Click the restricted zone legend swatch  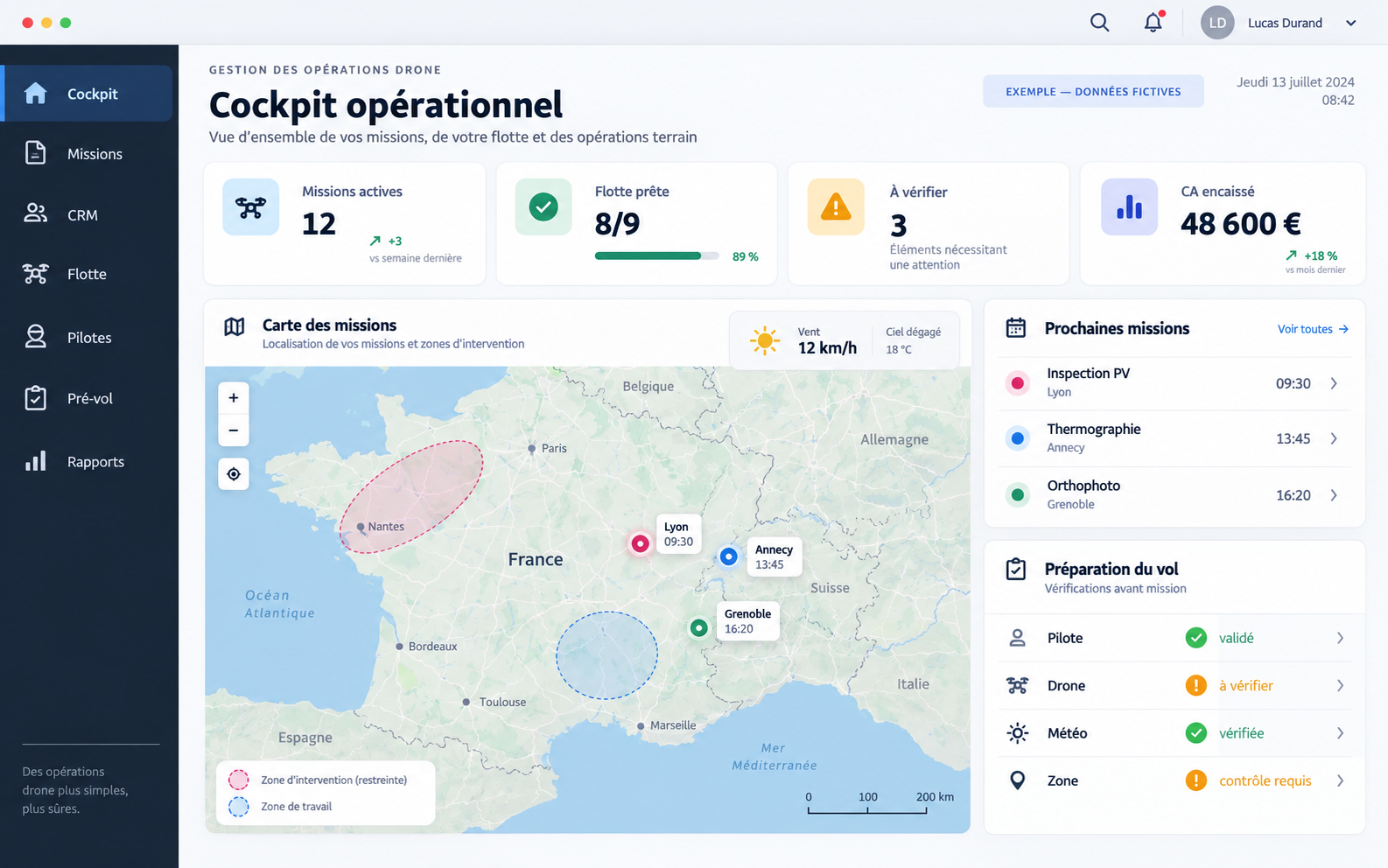click(238, 780)
